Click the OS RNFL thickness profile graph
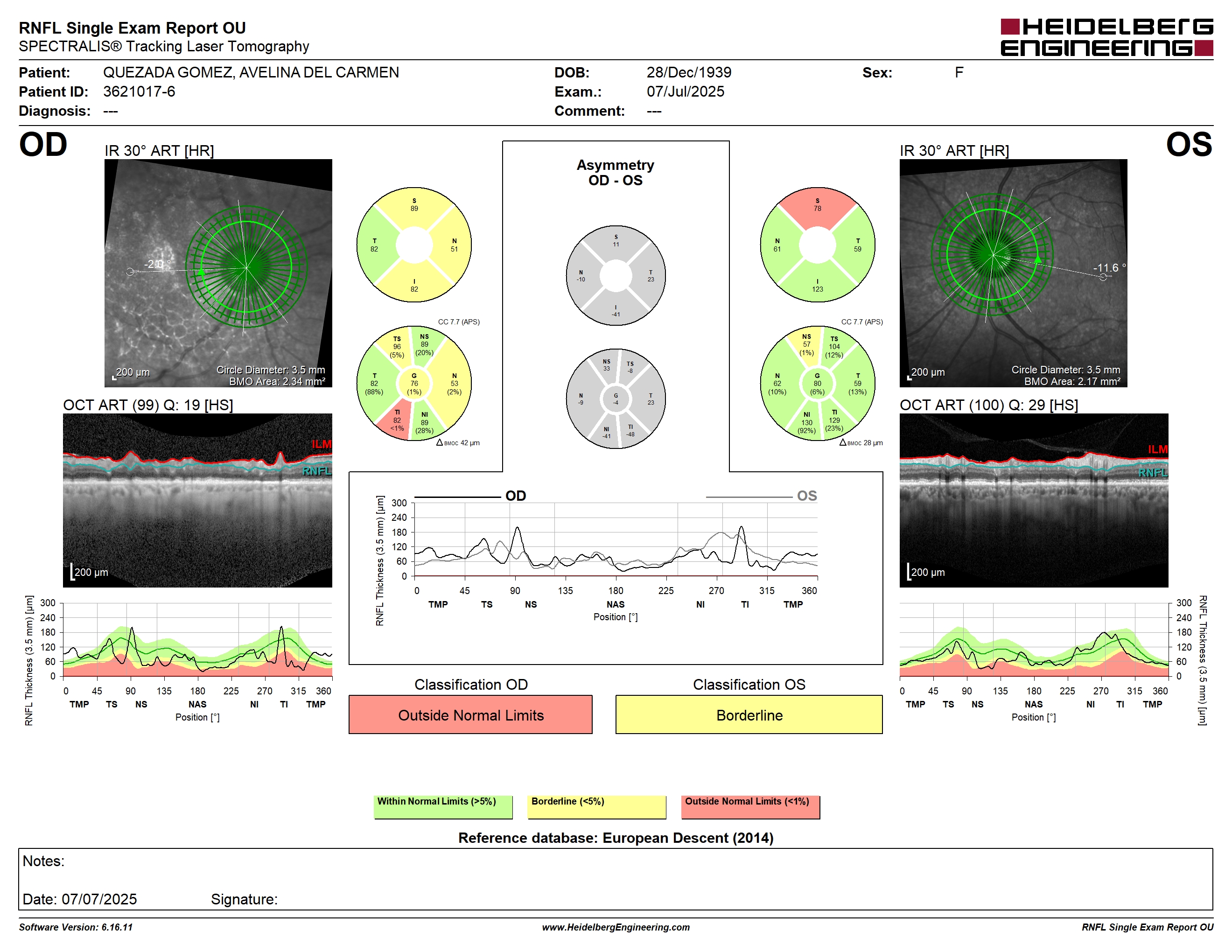 (1034, 639)
